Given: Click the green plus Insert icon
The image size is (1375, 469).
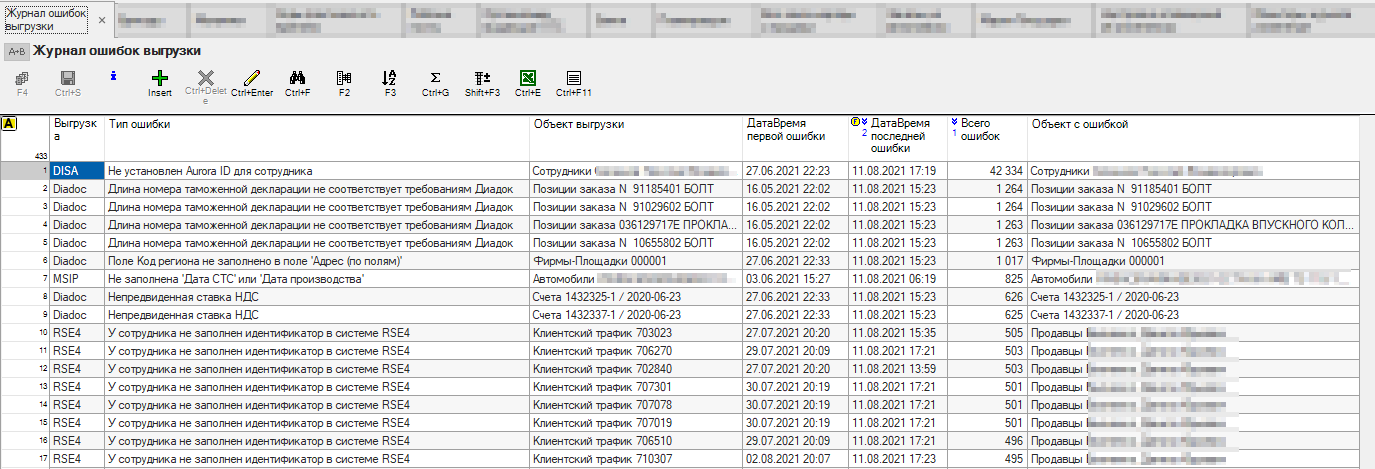Looking at the screenshot, I should pyautogui.click(x=160, y=78).
